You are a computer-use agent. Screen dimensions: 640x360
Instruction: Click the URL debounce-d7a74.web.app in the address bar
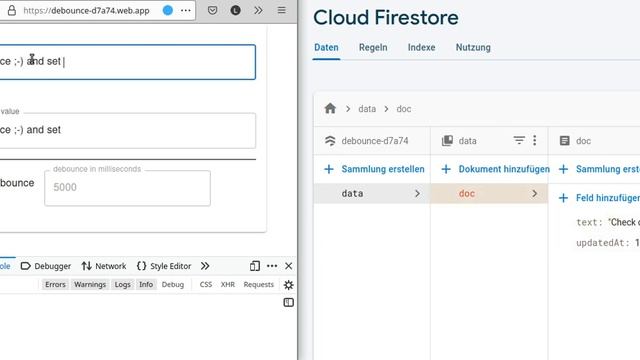86,11
